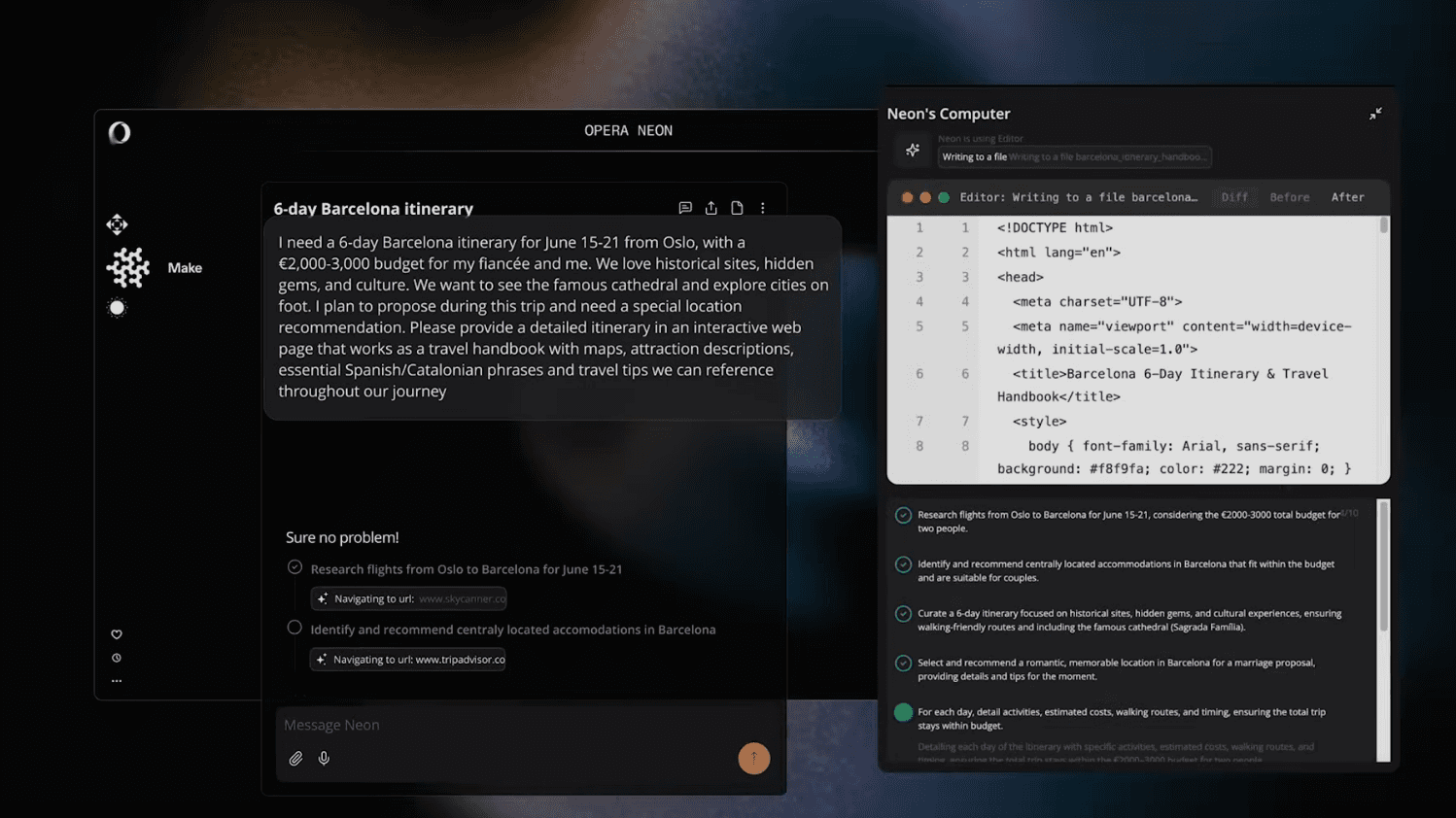Viewport: 1456px width, 818px height.
Task: Click the green dot in Editor title bar
Action: pos(944,197)
